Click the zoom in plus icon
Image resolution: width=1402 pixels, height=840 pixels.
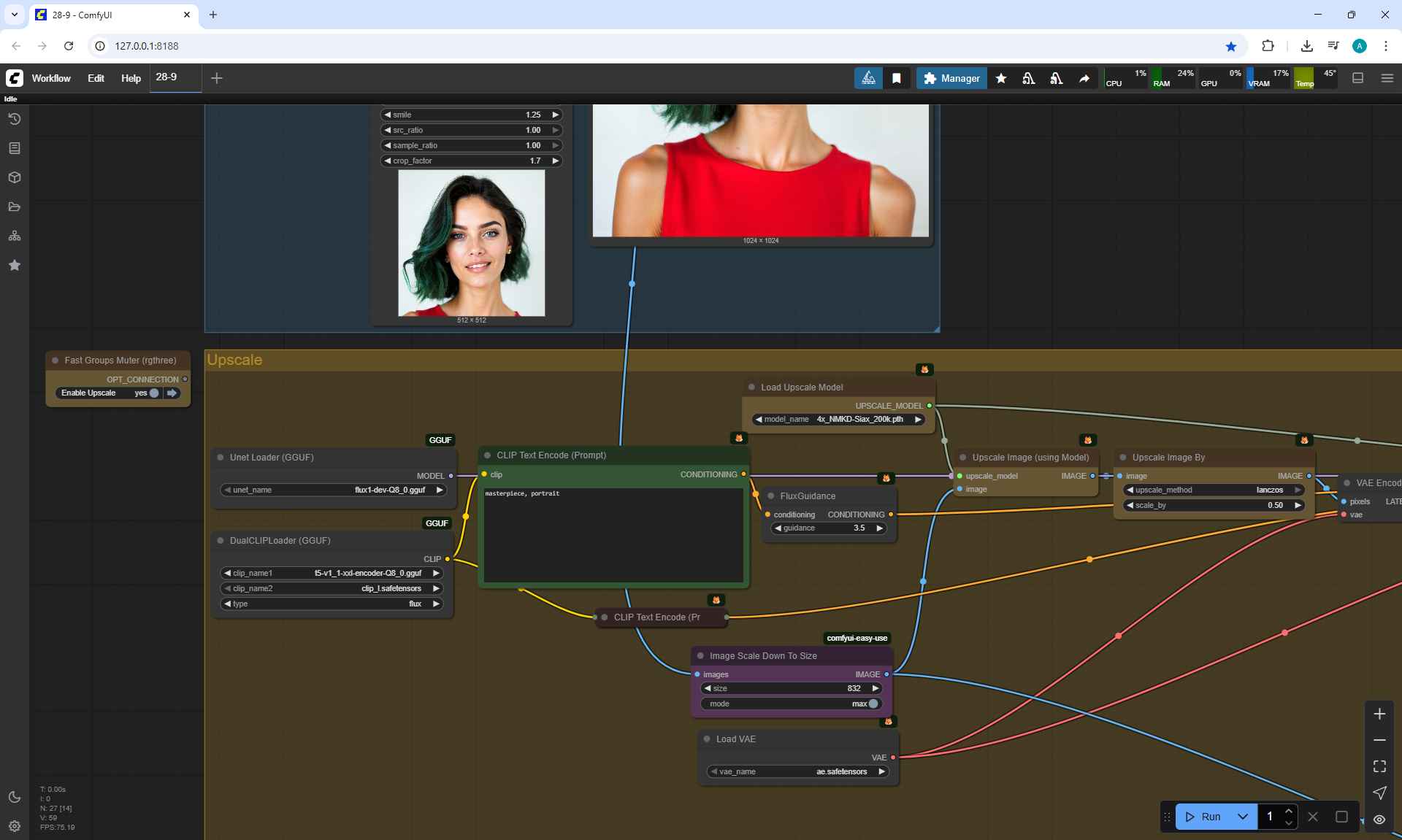(x=1379, y=714)
